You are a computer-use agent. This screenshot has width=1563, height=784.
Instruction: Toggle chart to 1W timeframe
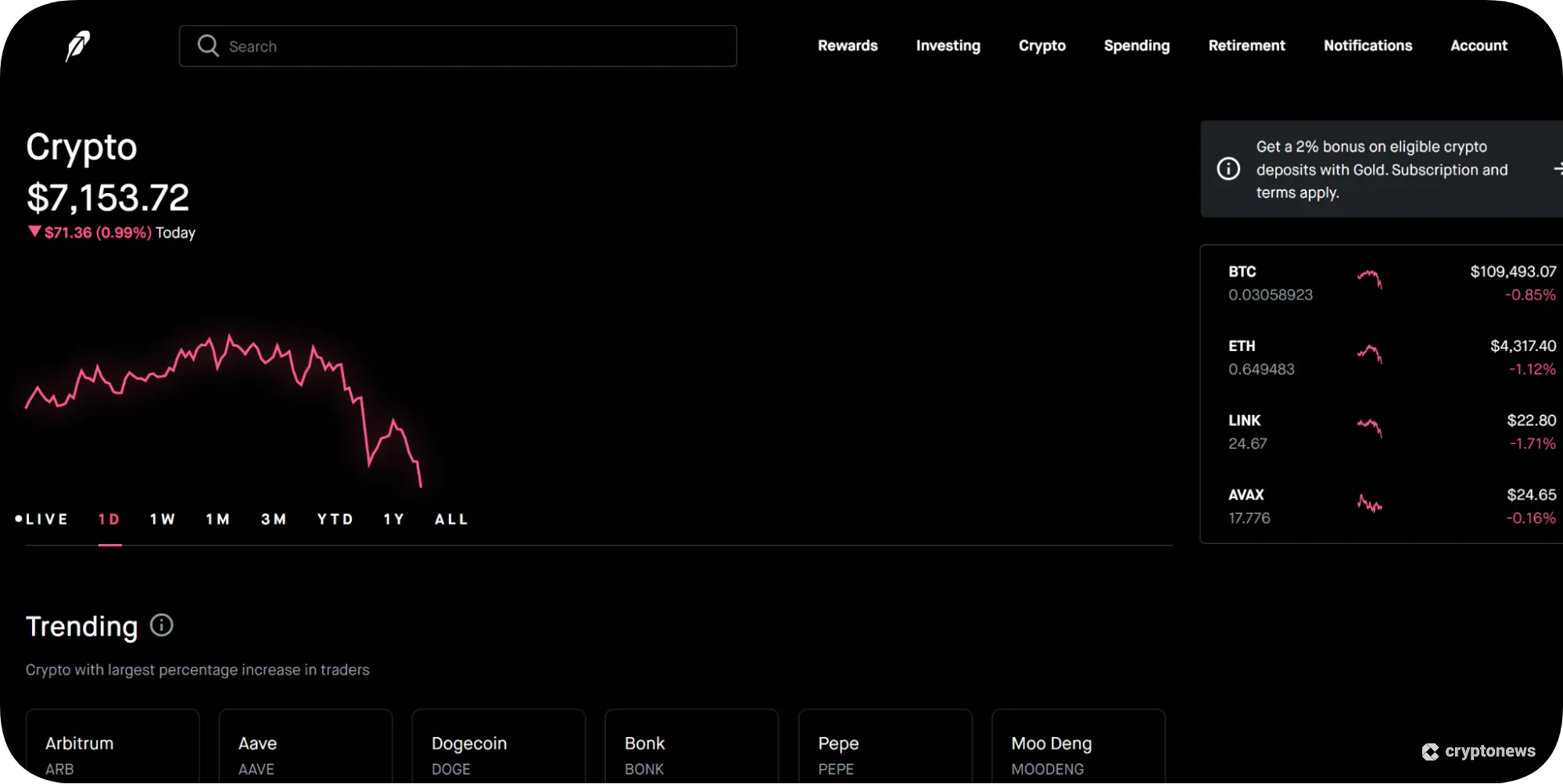(x=162, y=518)
